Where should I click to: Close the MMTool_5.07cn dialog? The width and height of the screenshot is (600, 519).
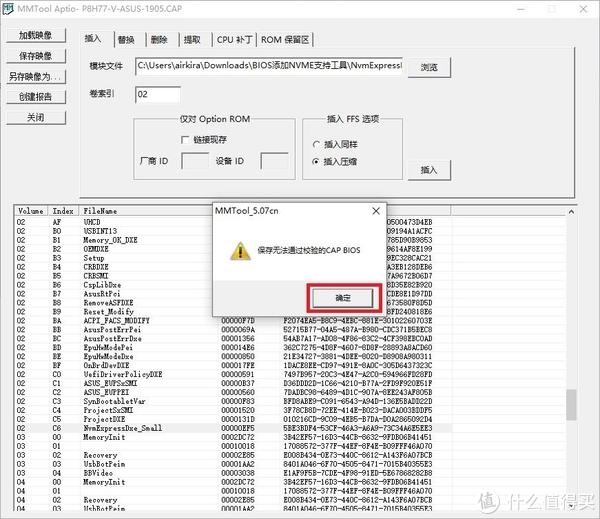pos(376,211)
